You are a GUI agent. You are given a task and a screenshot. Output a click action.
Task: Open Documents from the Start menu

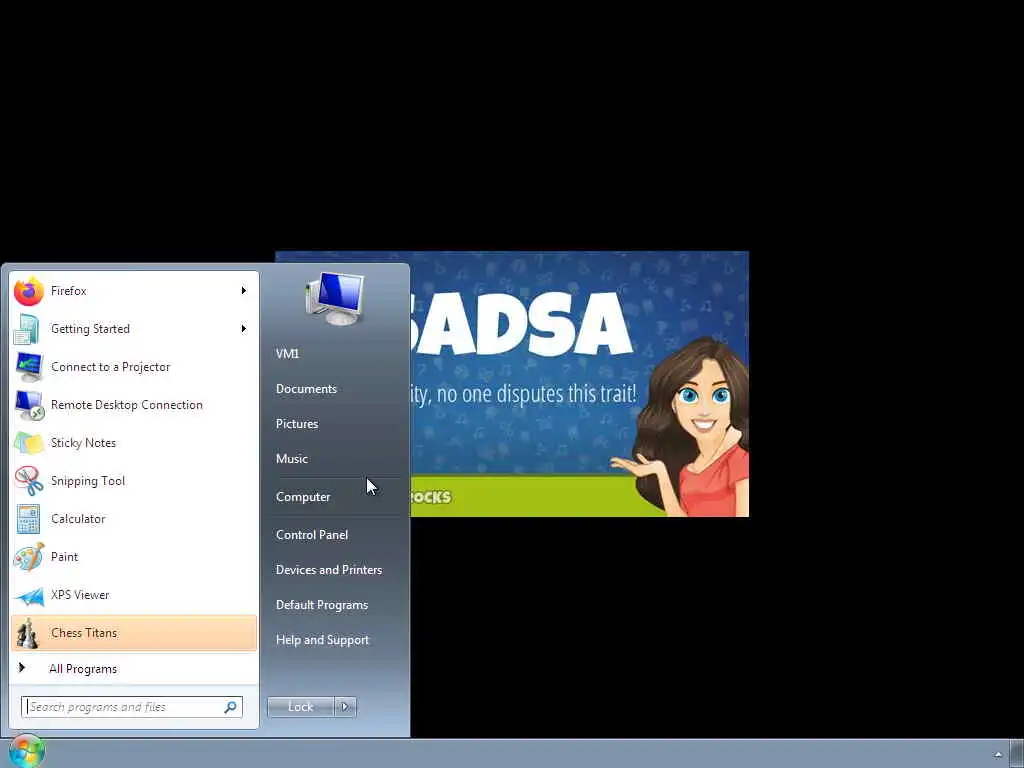tap(306, 389)
